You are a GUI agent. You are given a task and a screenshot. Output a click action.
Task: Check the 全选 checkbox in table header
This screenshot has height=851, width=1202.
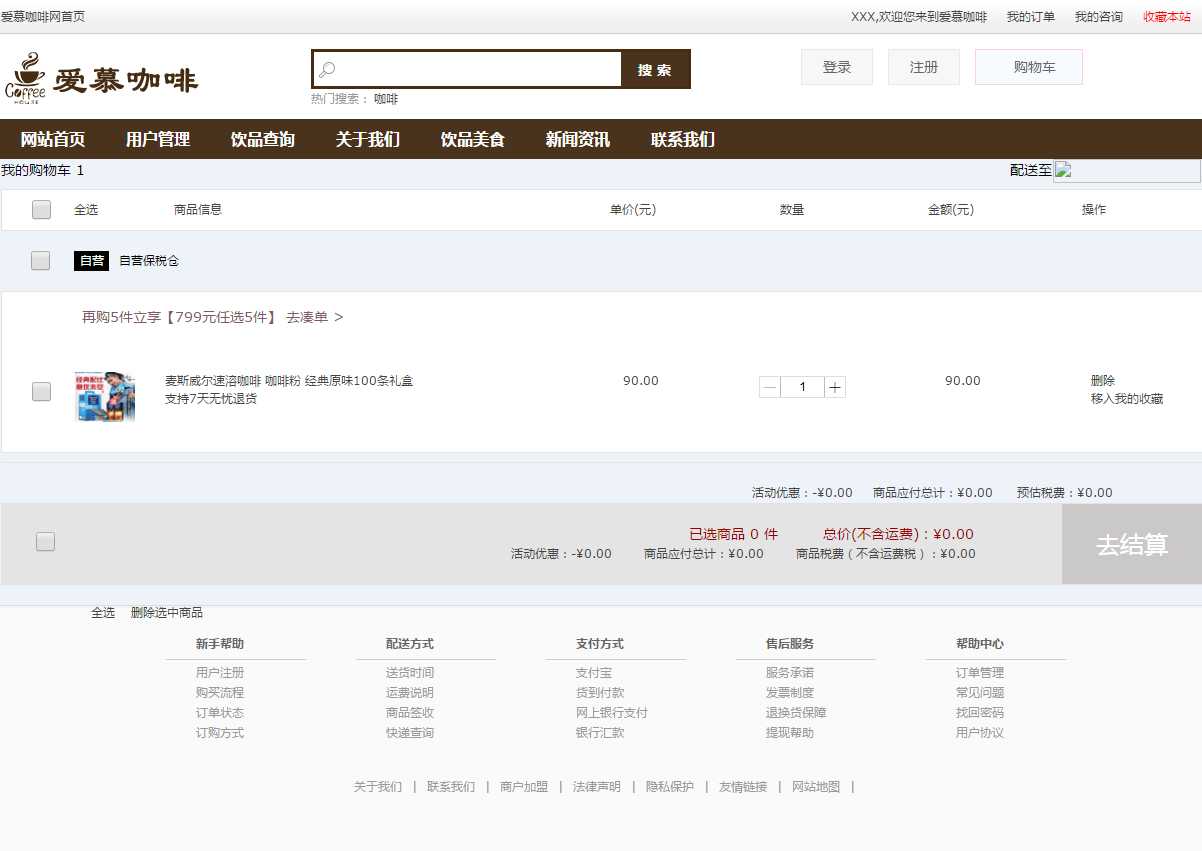click(x=41, y=210)
